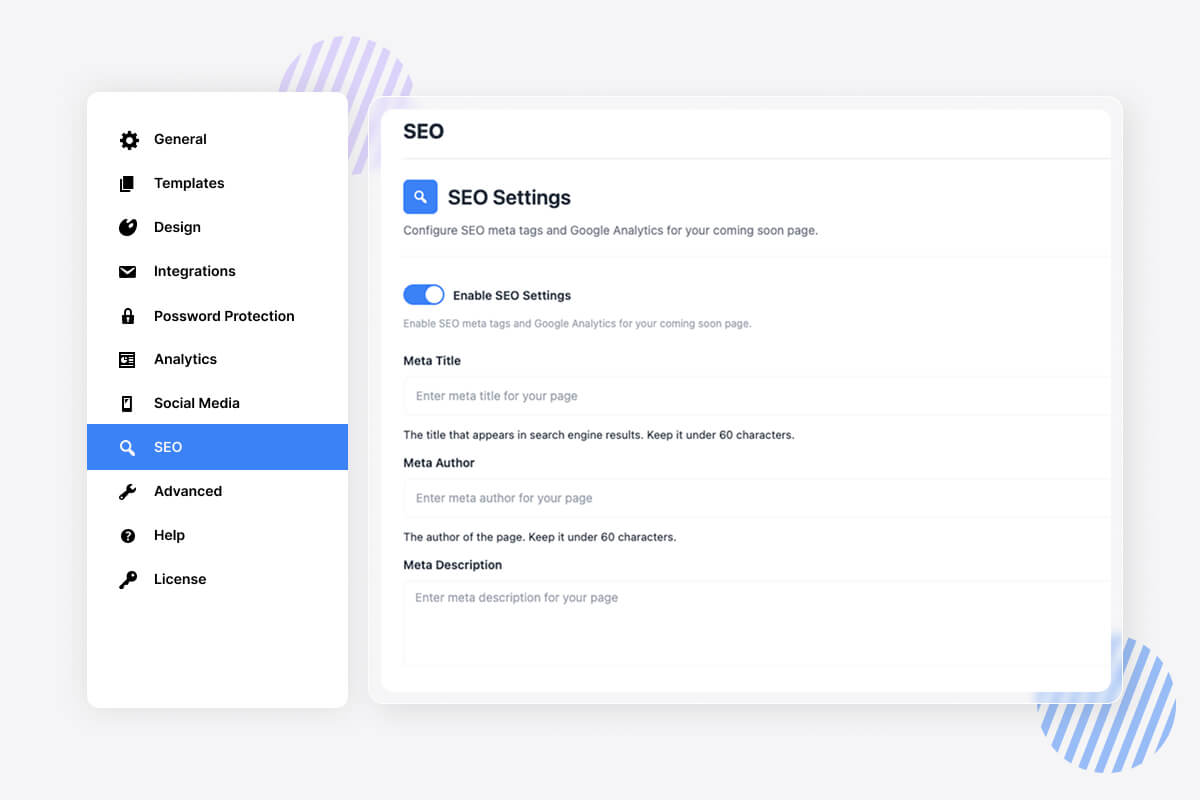Click the Meta Author label
The height and width of the screenshot is (800, 1200).
click(x=439, y=463)
